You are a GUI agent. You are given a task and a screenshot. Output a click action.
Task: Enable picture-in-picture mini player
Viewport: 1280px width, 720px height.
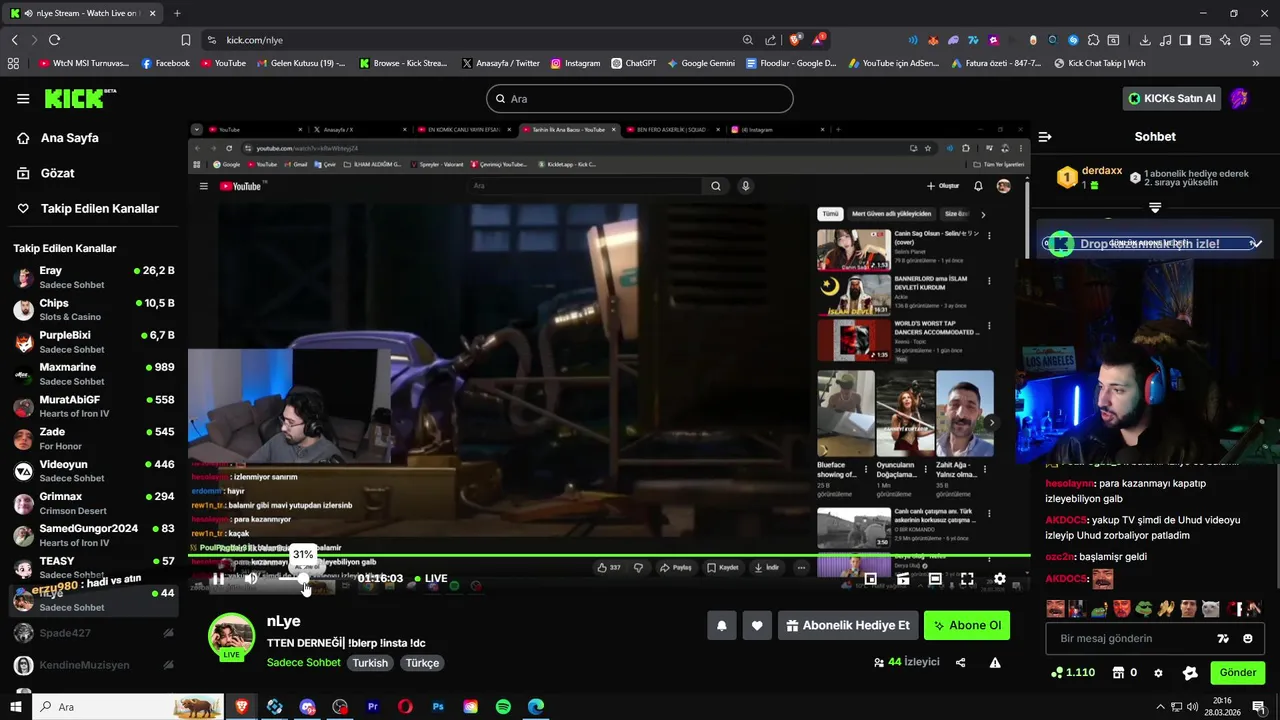click(x=870, y=579)
